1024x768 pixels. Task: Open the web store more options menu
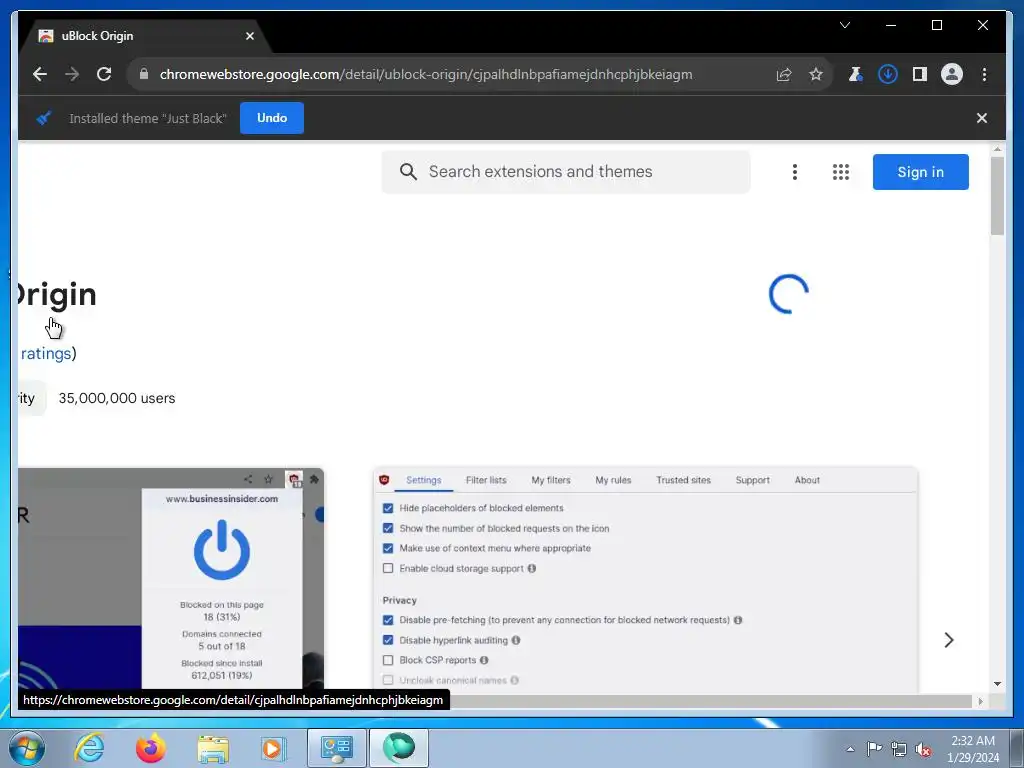point(795,172)
